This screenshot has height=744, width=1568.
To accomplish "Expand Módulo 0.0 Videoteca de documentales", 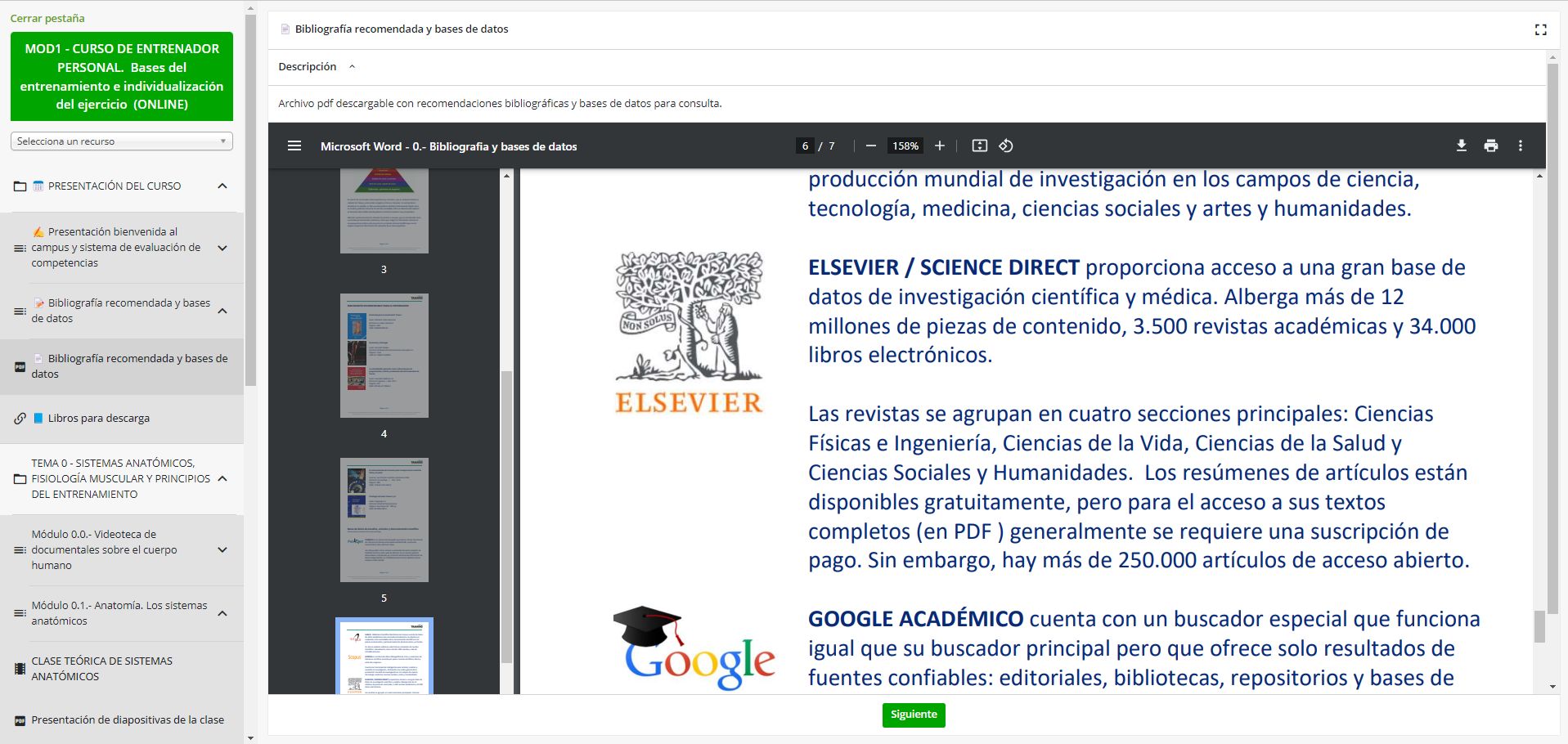I will (222, 550).
